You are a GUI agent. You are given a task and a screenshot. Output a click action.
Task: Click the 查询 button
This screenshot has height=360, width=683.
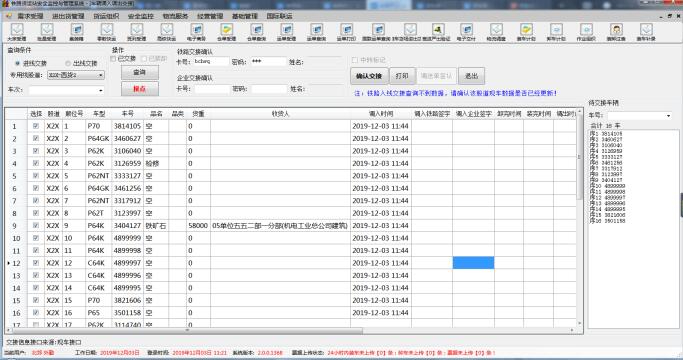pos(139,72)
